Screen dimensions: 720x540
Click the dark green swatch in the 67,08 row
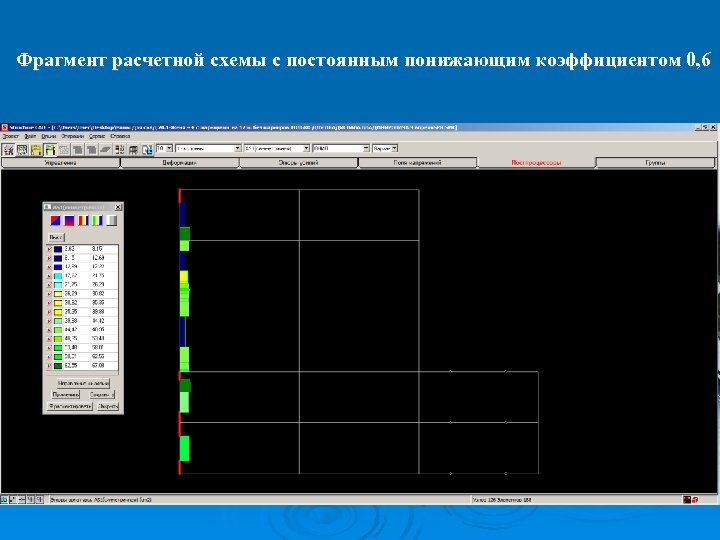pyautogui.click(x=58, y=366)
